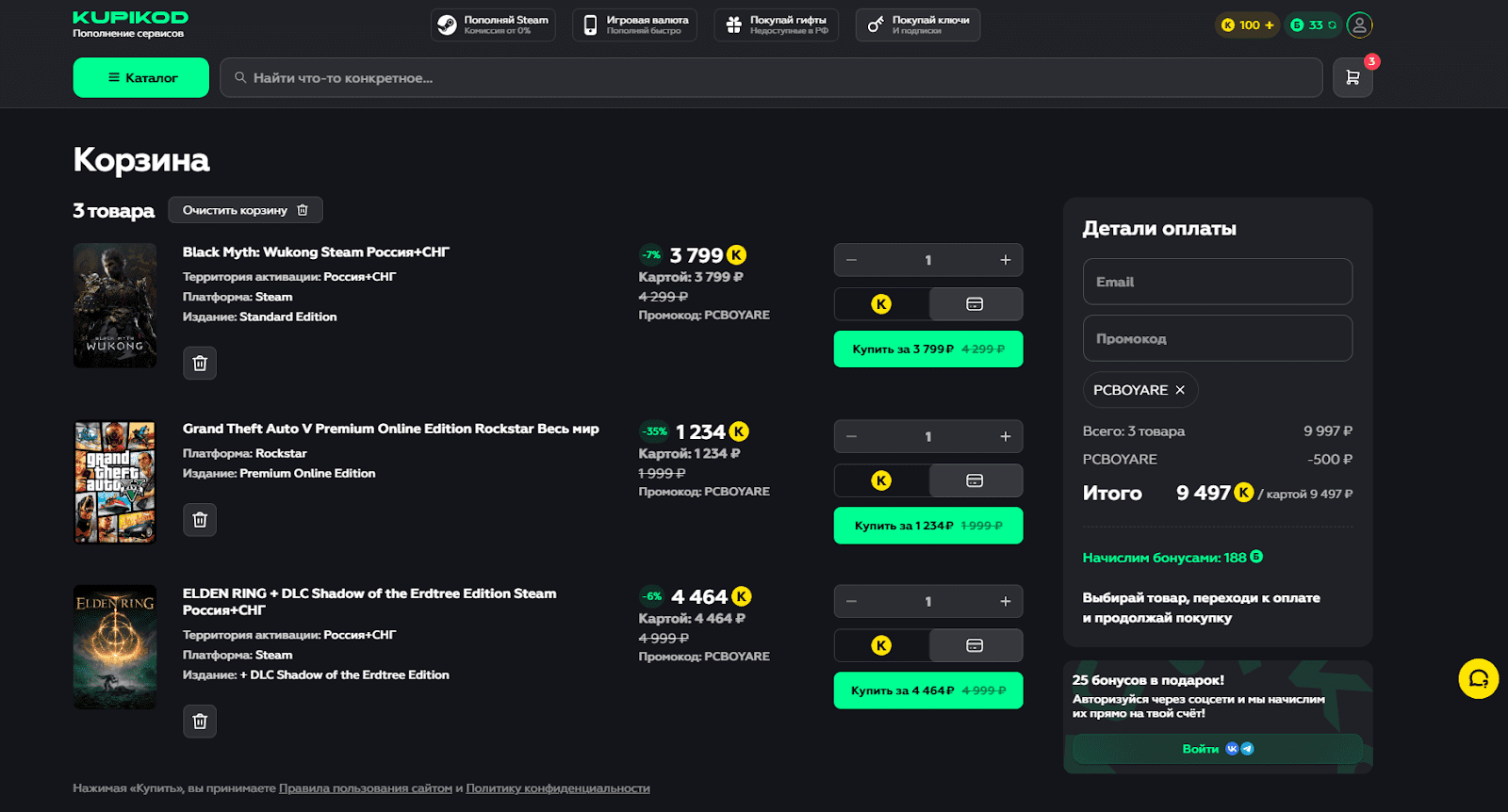
Task: Select card payment for Wukong
Action: coord(975,304)
